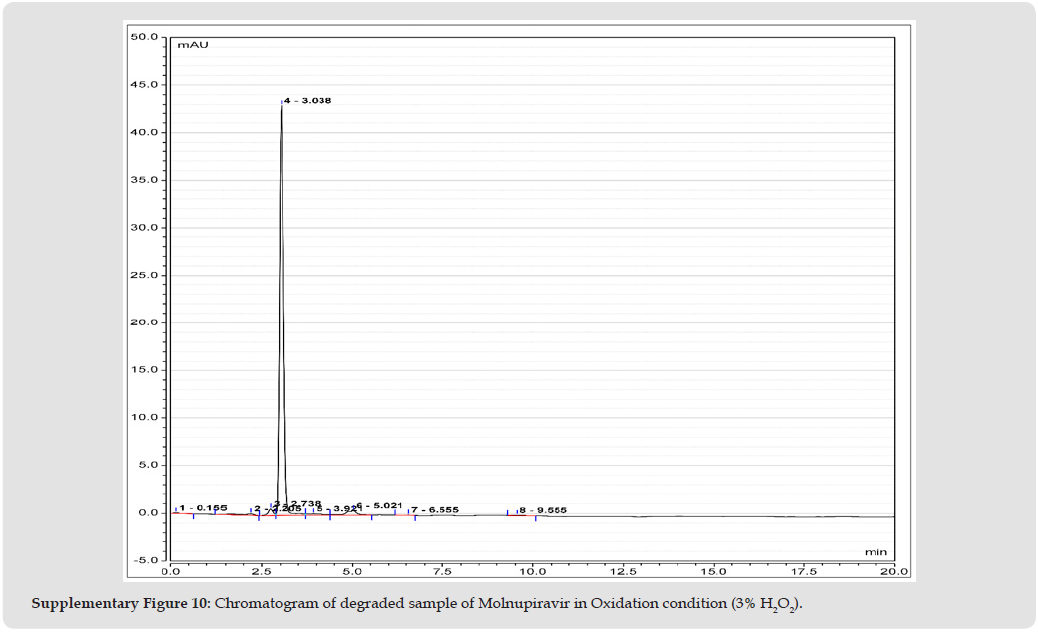Click the peak label "4 - 3.038"
The image size is (1038, 634).
pos(308,101)
